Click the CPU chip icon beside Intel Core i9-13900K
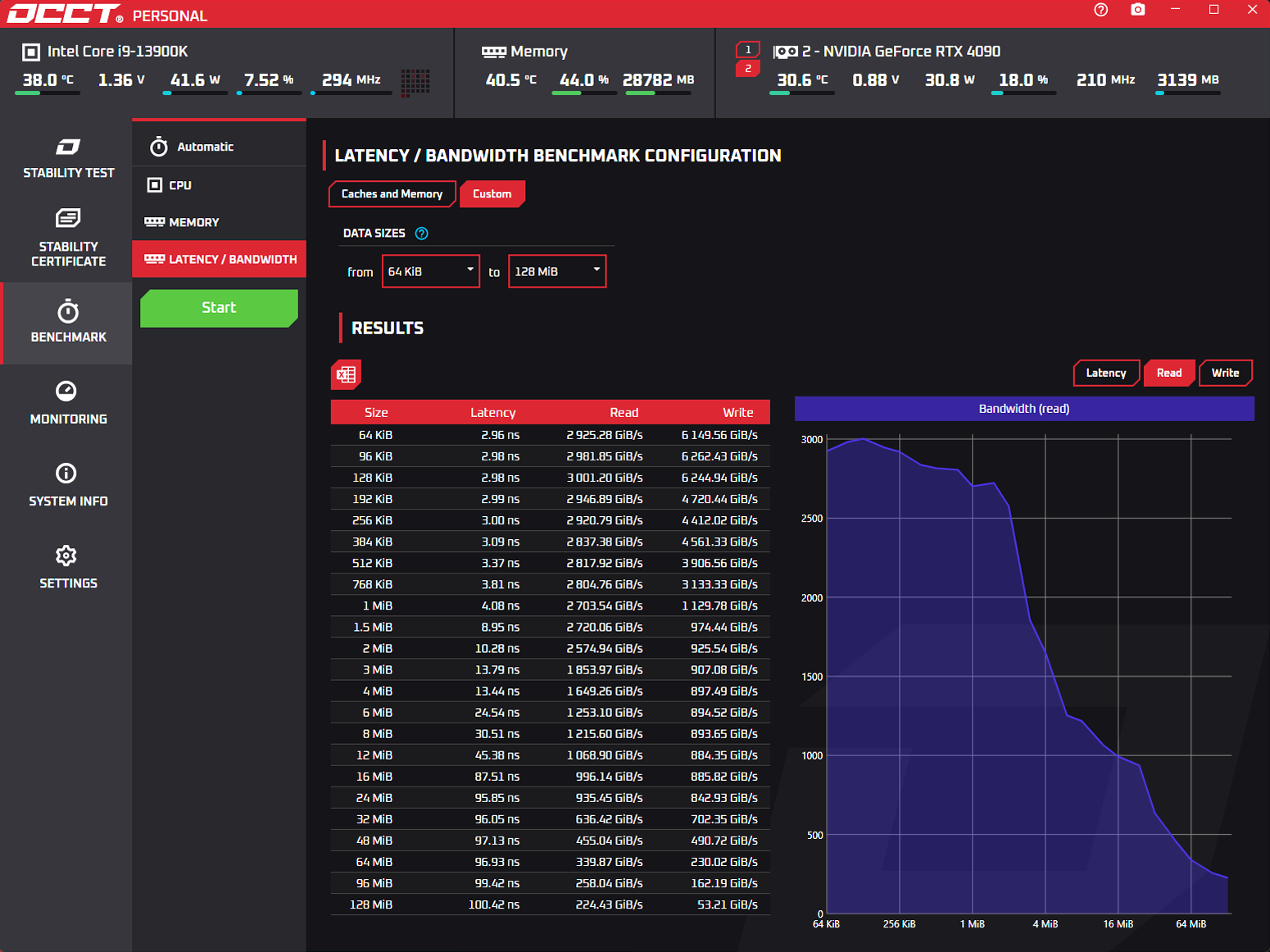Screen dimensions: 1270x952 click(x=30, y=52)
